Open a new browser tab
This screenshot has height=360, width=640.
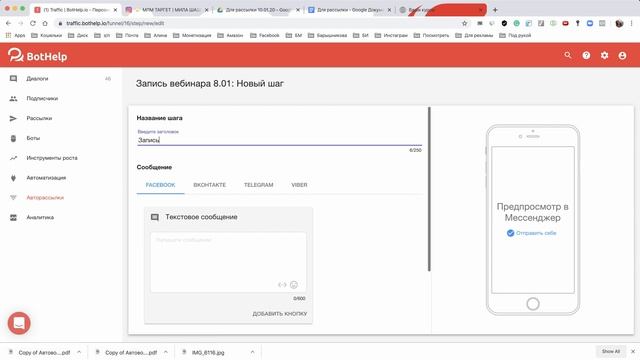(495, 9)
